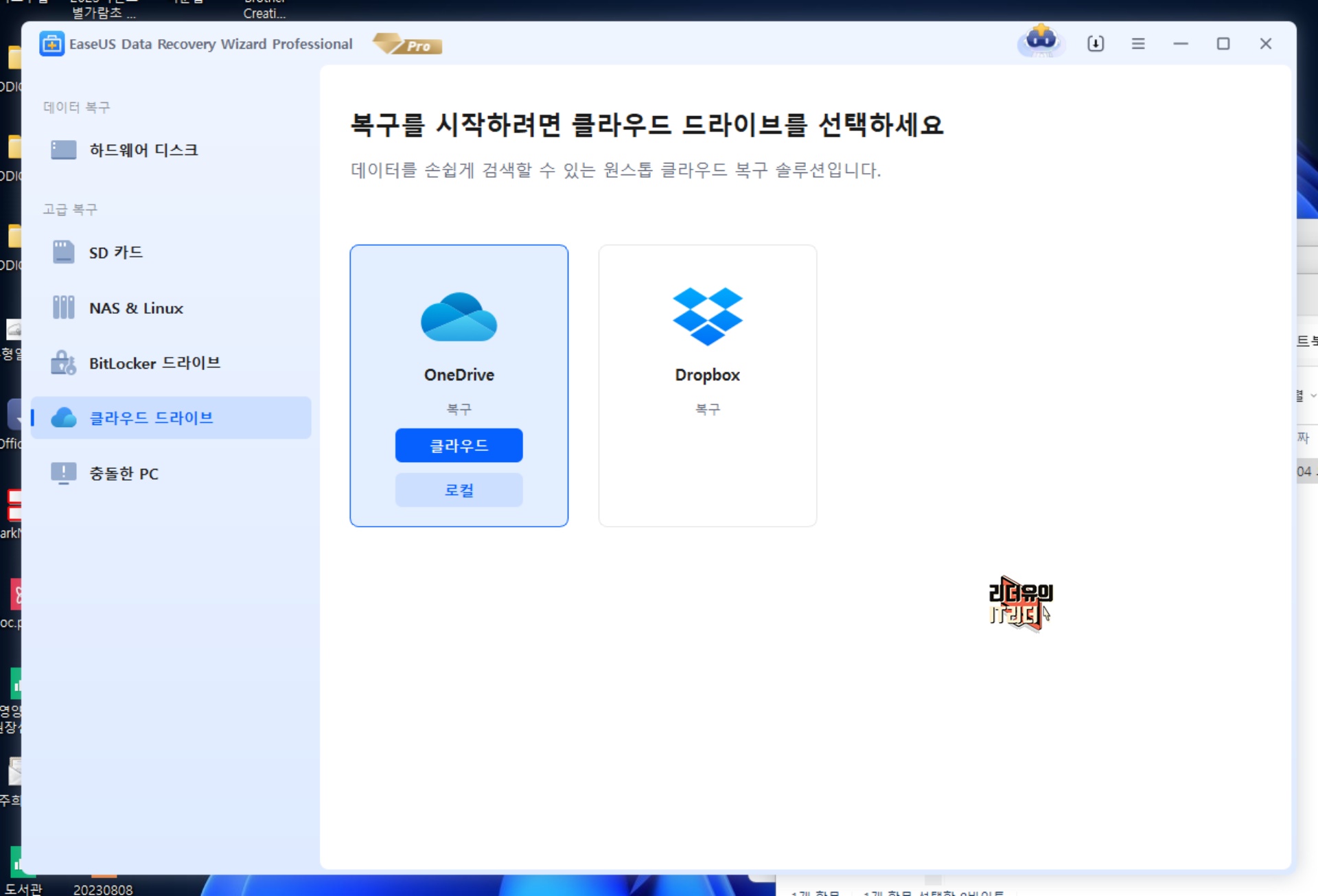Image resolution: width=1318 pixels, height=896 pixels.
Task: Select the SD card icon
Action: tap(64, 252)
